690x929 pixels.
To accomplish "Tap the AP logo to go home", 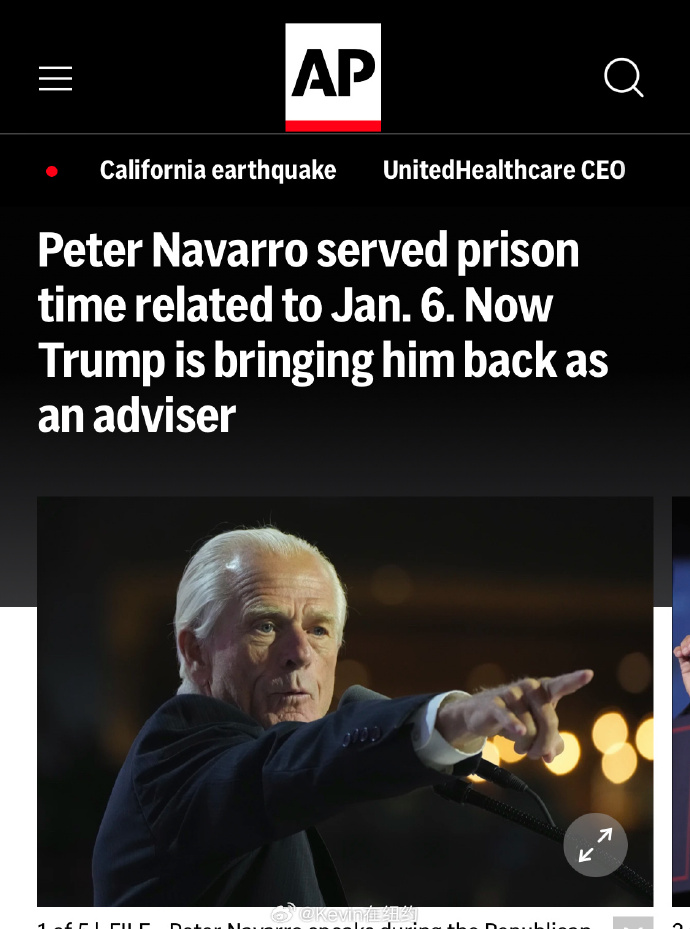I will coord(333,77).
